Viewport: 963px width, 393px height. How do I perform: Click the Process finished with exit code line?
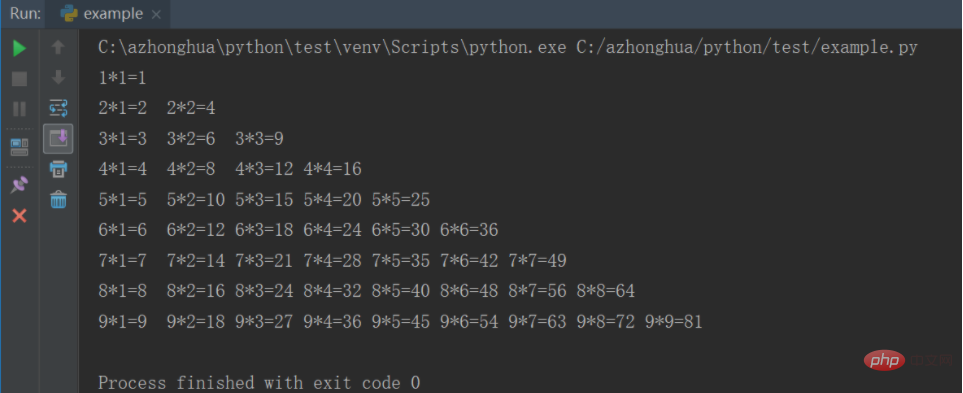pos(259,383)
